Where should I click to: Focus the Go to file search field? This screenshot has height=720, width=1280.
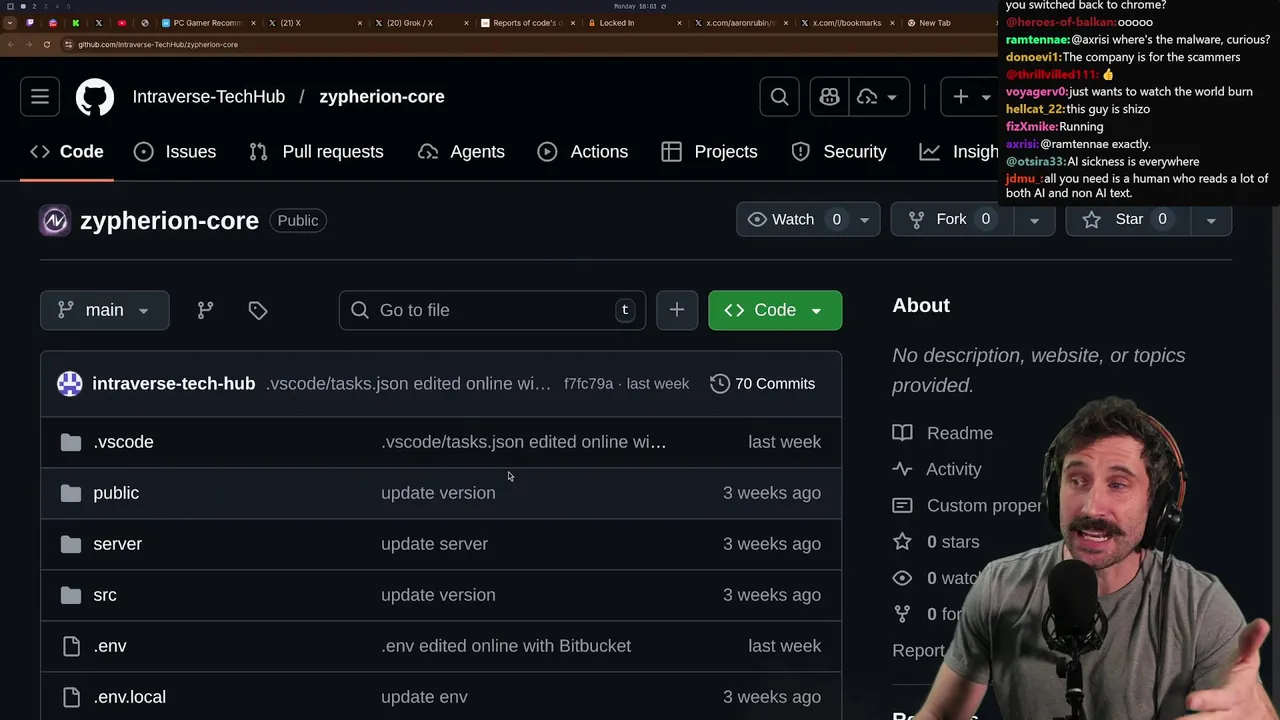[492, 310]
